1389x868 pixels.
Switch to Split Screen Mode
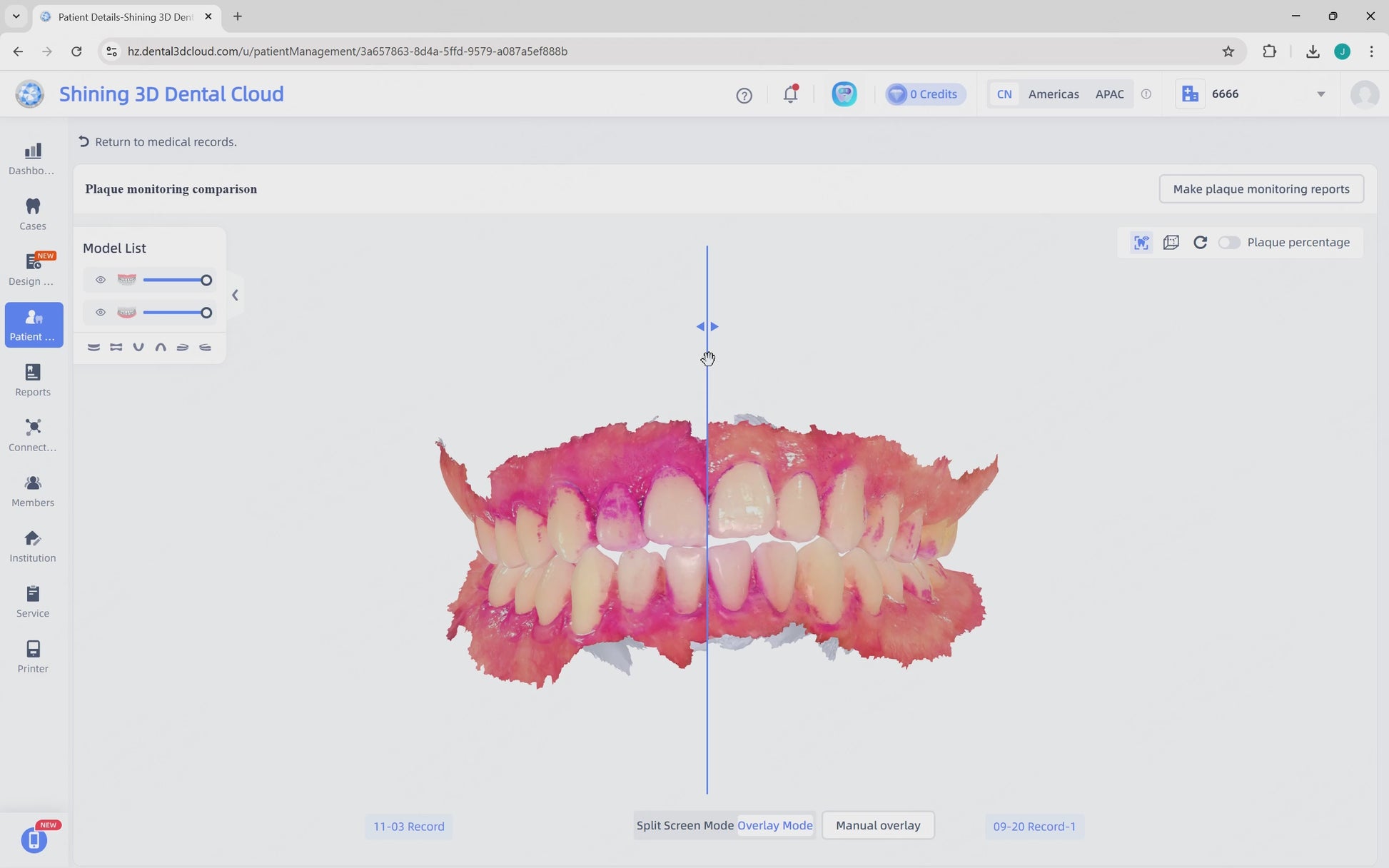tap(685, 825)
